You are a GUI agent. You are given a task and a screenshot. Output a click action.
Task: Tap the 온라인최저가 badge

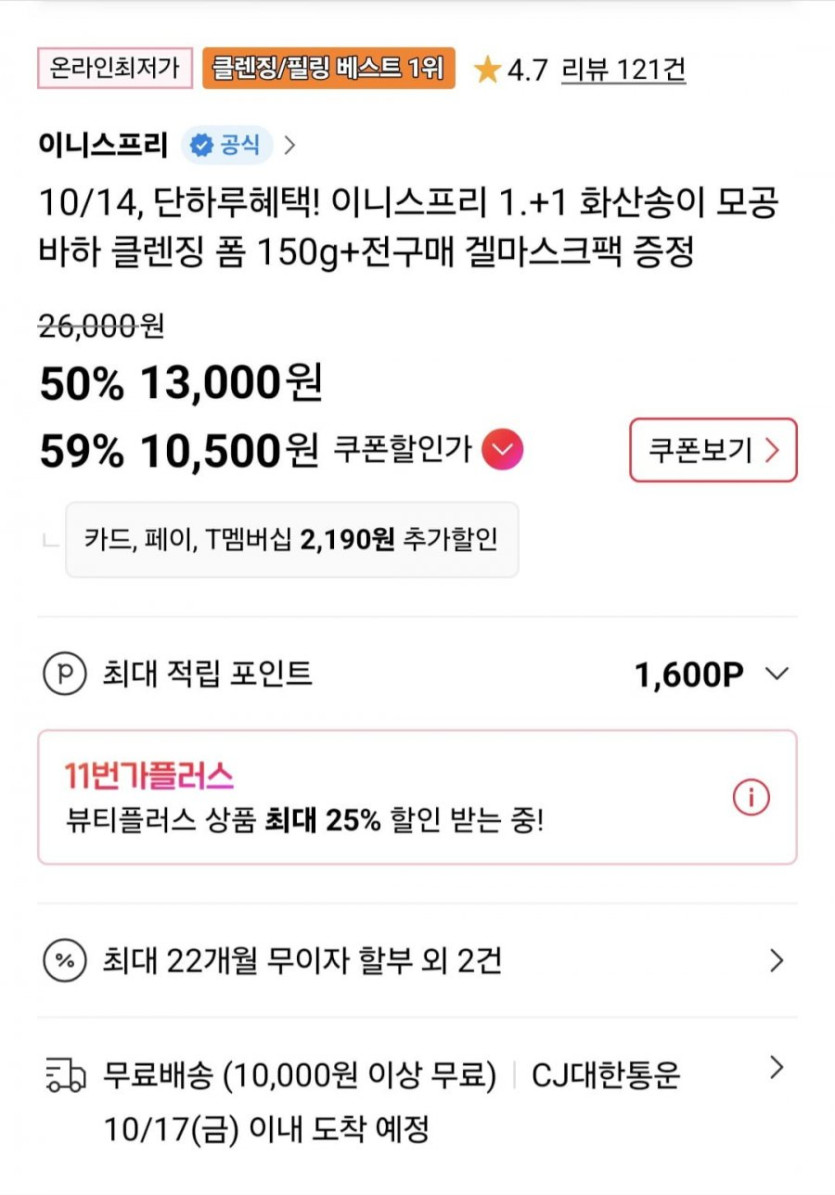coord(115,69)
